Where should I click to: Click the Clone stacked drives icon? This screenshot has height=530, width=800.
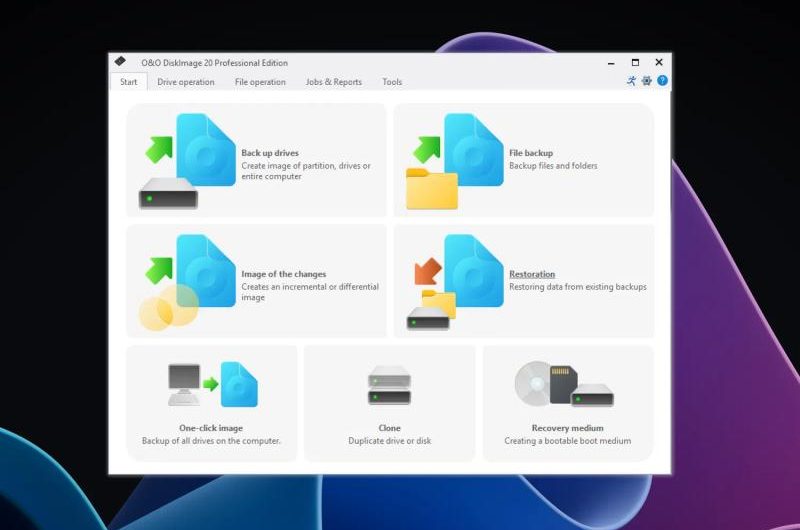[x=389, y=385]
